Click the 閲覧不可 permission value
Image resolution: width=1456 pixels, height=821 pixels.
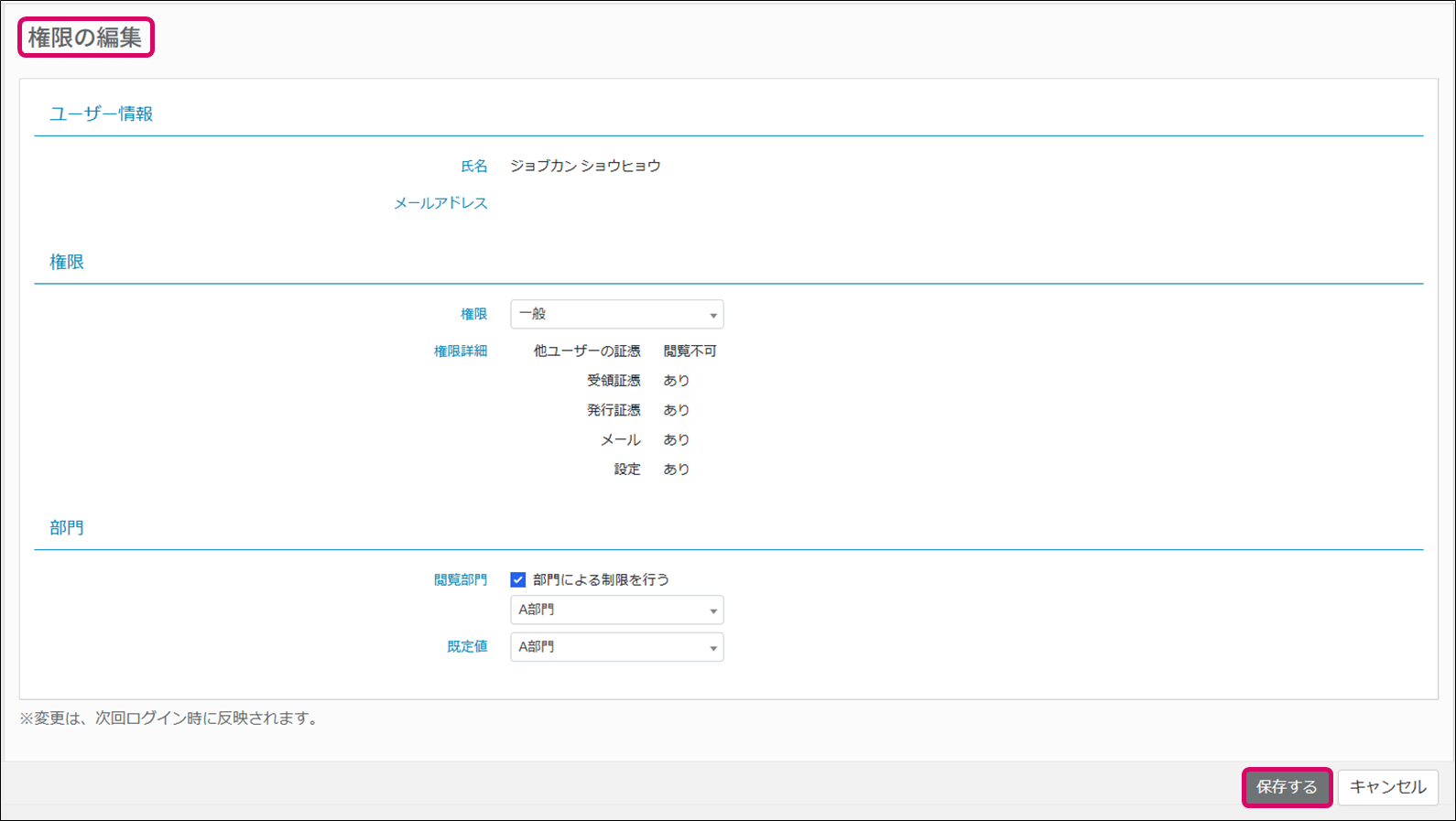(690, 351)
